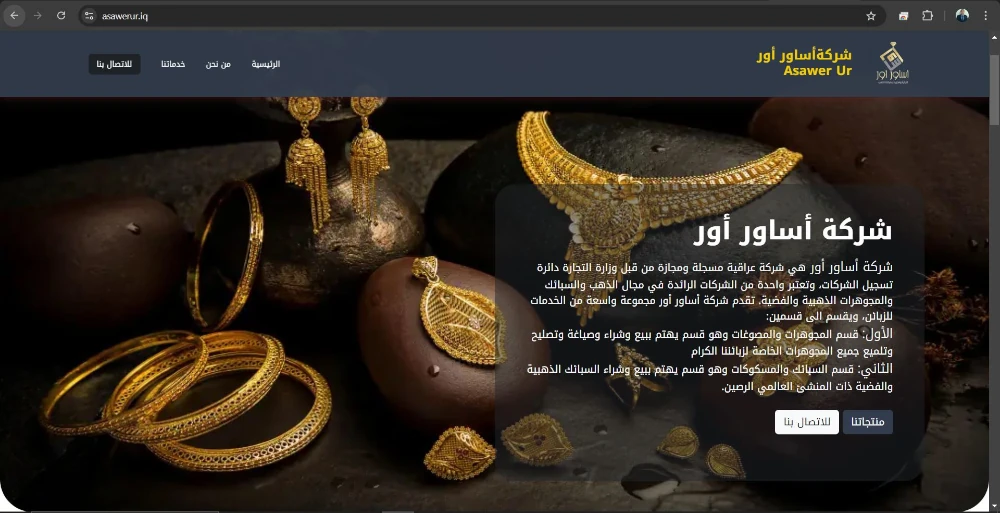Click the Asawer Ur logo in the header
Viewport: 1000px width, 513px height.
tap(892, 63)
